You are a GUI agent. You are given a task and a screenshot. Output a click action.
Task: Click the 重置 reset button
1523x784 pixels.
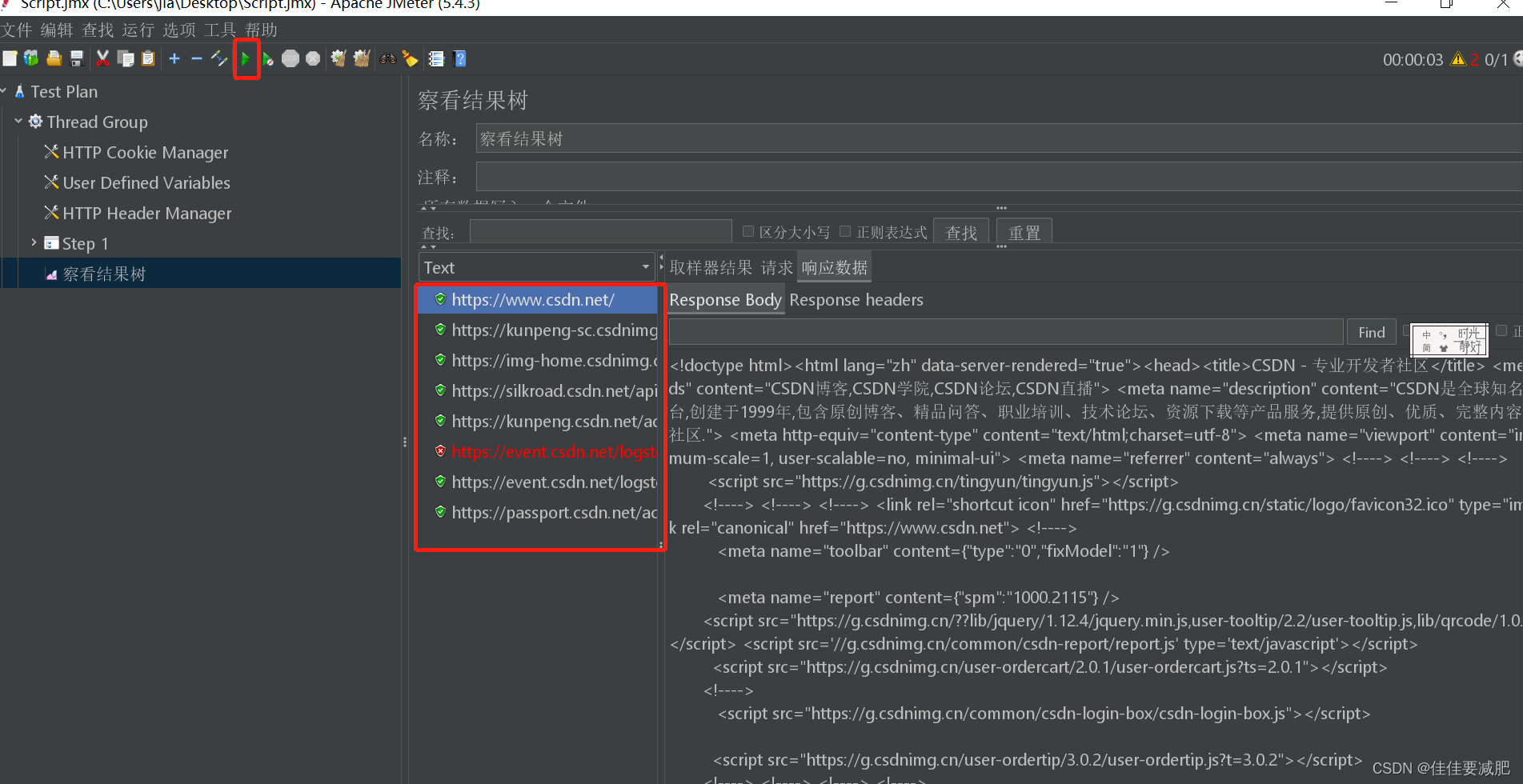click(x=1024, y=232)
